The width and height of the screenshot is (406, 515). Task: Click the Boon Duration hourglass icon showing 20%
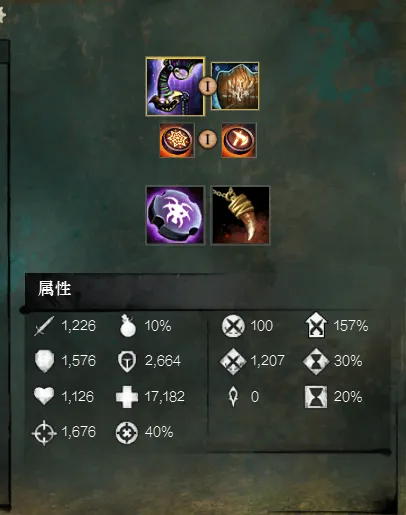point(316,397)
